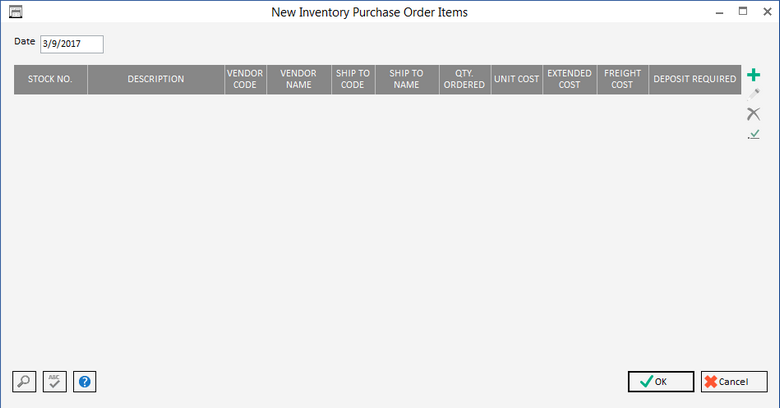This screenshot has height=408, width=780.
Task: Select the VENDOR CODE column header
Action: point(245,79)
